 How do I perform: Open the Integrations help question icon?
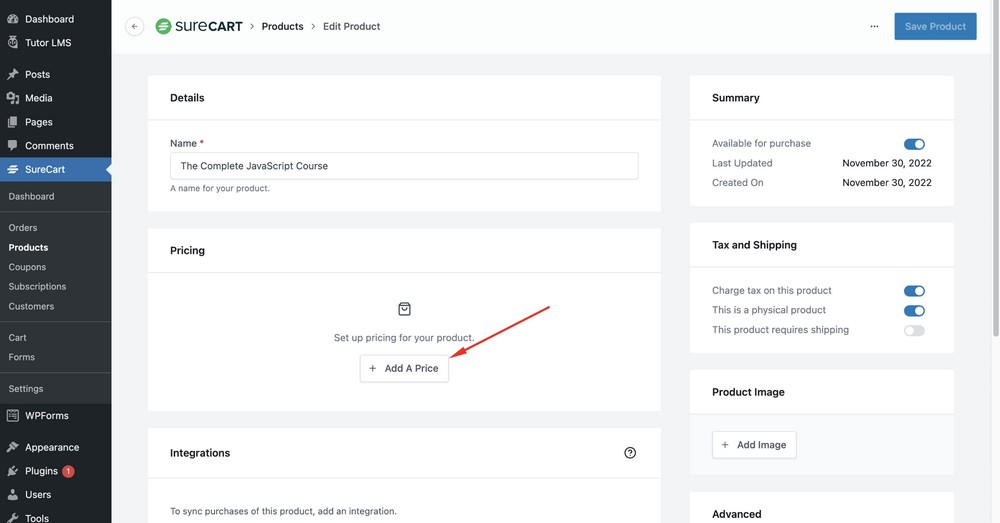click(630, 453)
